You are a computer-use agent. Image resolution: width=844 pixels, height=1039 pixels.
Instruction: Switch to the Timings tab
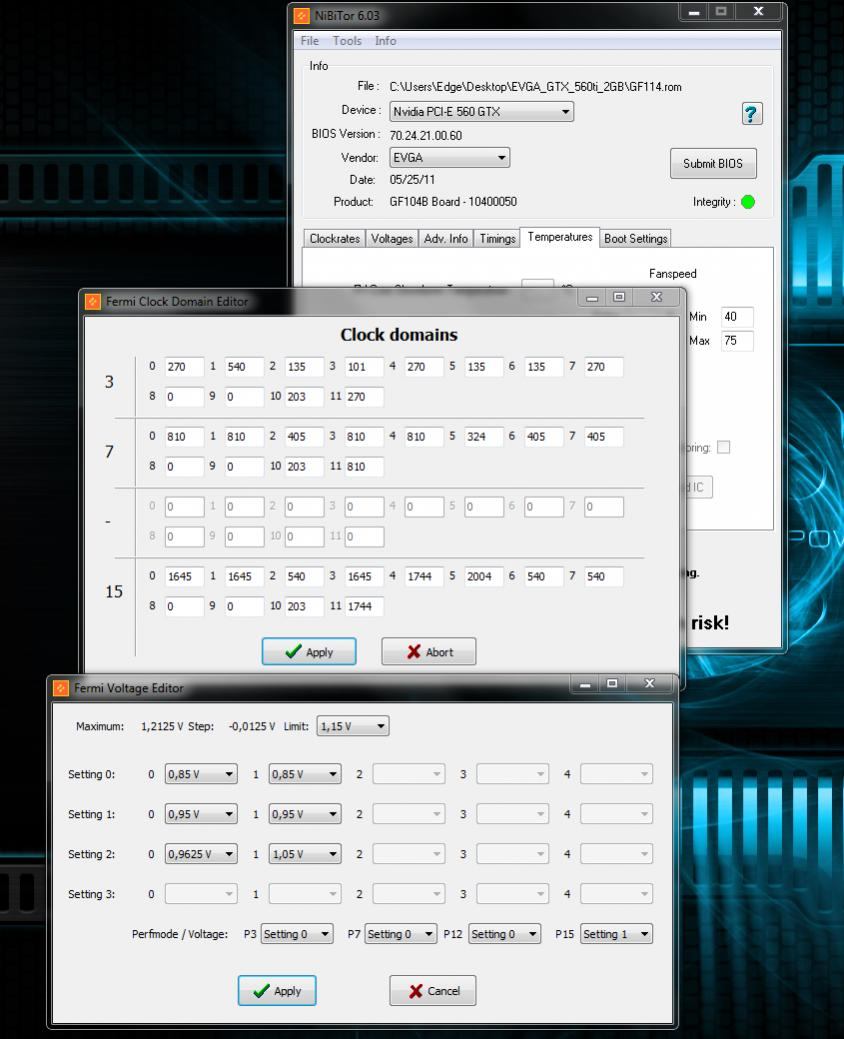click(x=498, y=239)
